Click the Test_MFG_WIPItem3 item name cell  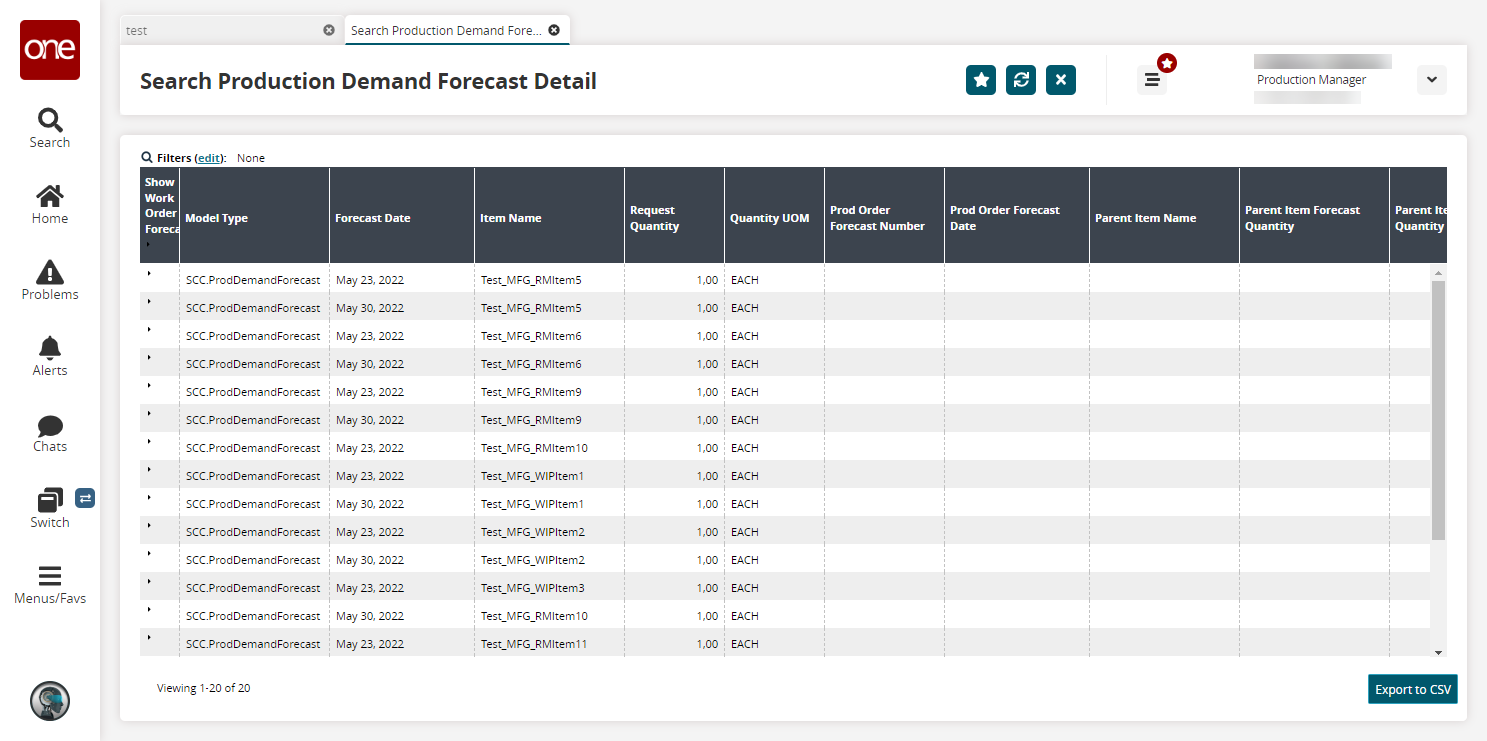coord(550,588)
